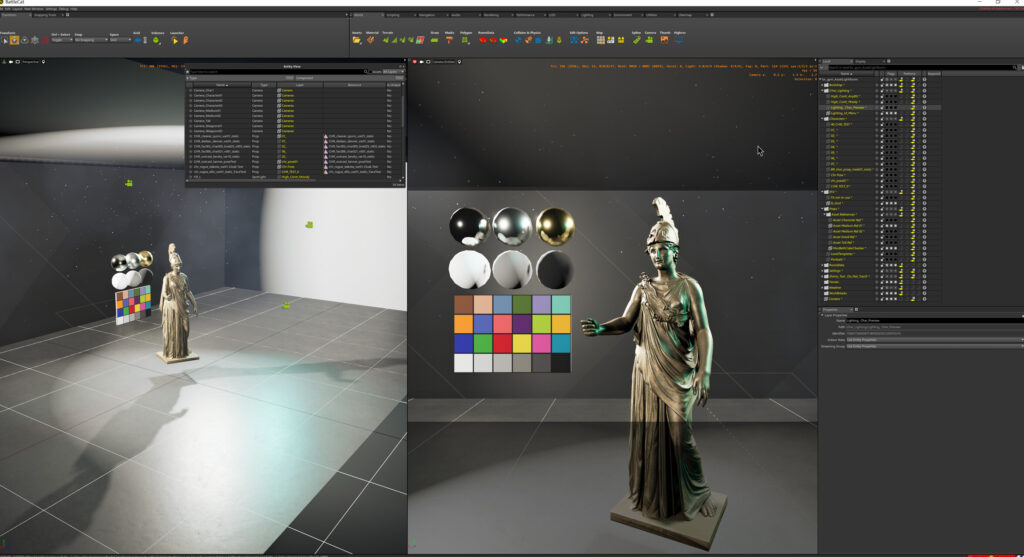Click the Camera tool icon
Screen dimensions: 1024x557
(x=650, y=40)
